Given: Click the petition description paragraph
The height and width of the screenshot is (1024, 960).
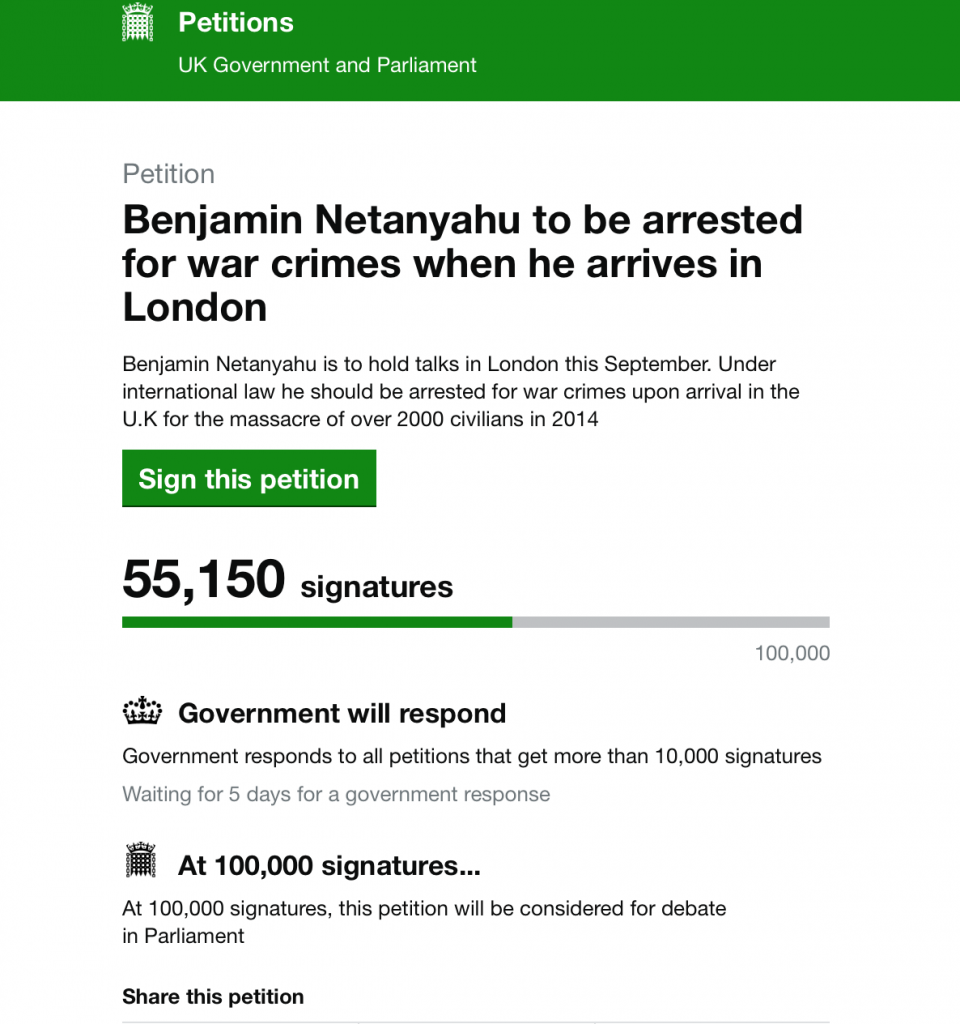Looking at the screenshot, I should click(461, 391).
